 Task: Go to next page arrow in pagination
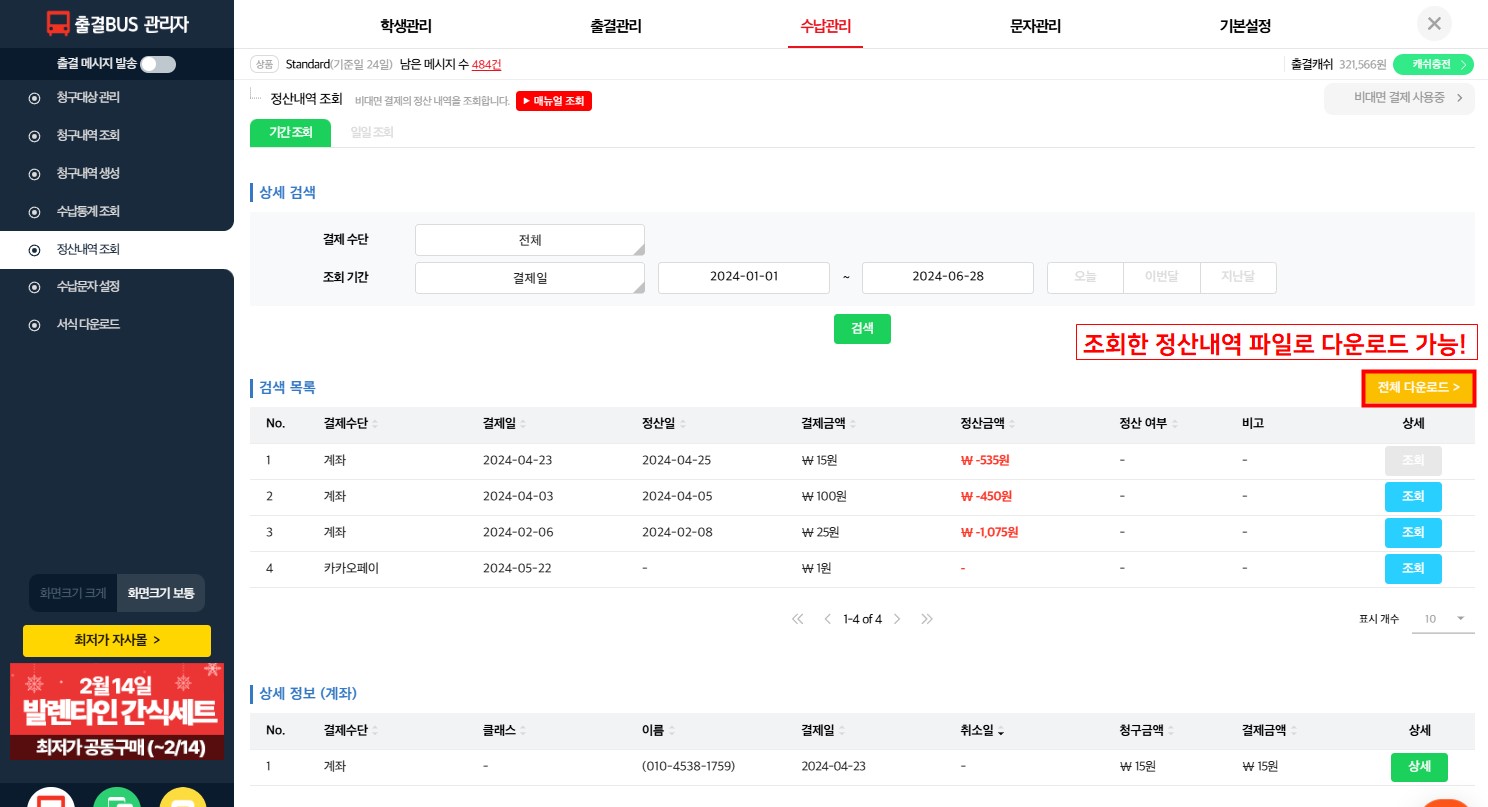click(x=897, y=619)
